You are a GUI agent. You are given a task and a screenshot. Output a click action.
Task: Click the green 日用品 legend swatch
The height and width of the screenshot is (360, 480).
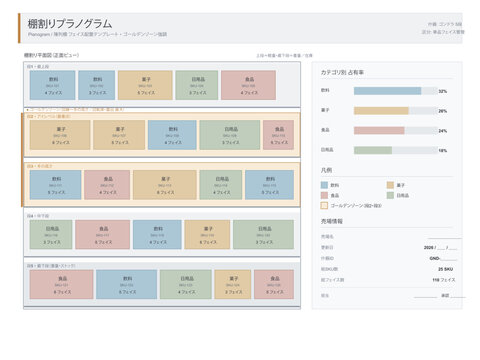[390, 195]
